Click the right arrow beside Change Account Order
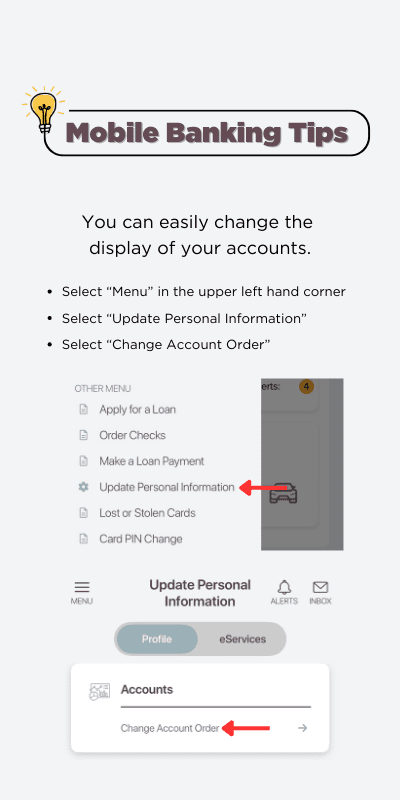Viewport: 400px width, 800px height. 303,728
